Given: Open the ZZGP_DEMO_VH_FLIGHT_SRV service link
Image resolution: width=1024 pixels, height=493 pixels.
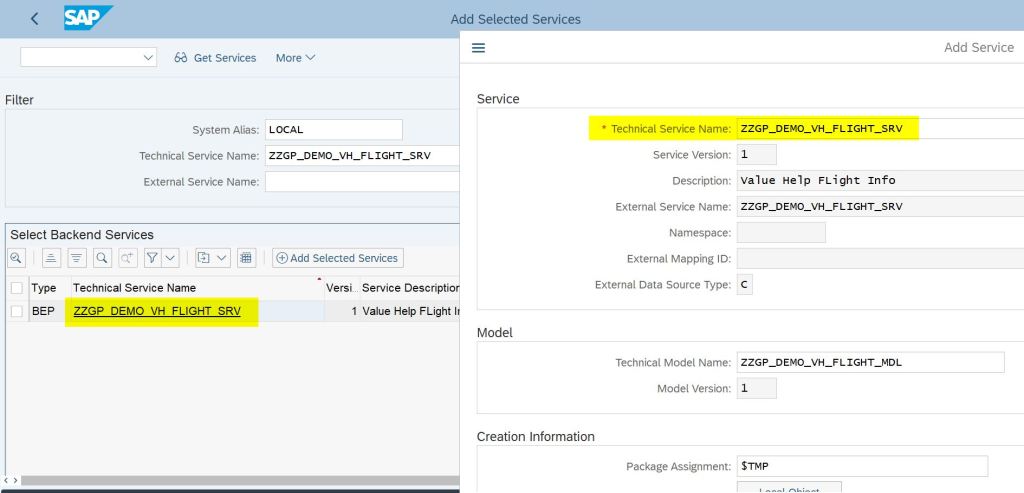Looking at the screenshot, I should [157, 312].
